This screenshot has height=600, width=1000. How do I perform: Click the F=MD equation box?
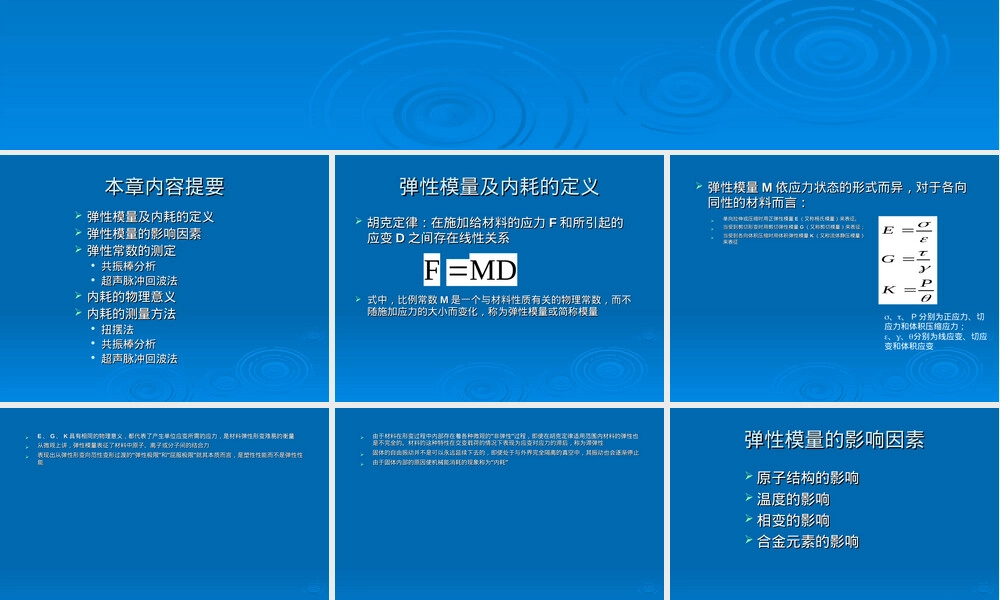[x=470, y=270]
